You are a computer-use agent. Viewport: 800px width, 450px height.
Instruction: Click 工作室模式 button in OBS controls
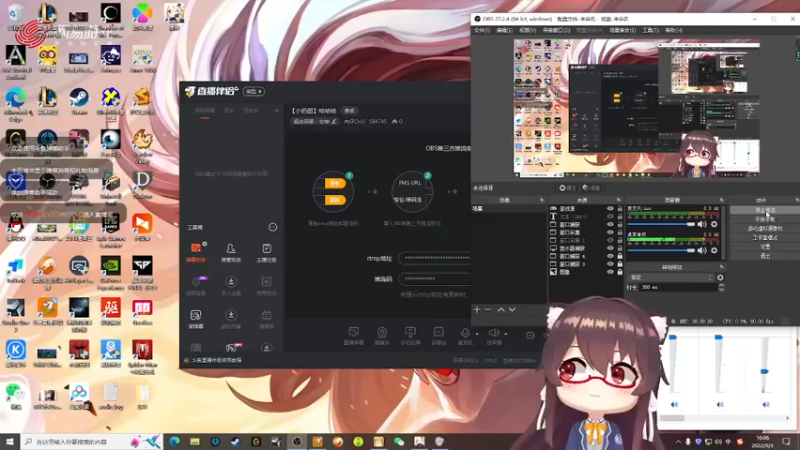click(764, 238)
